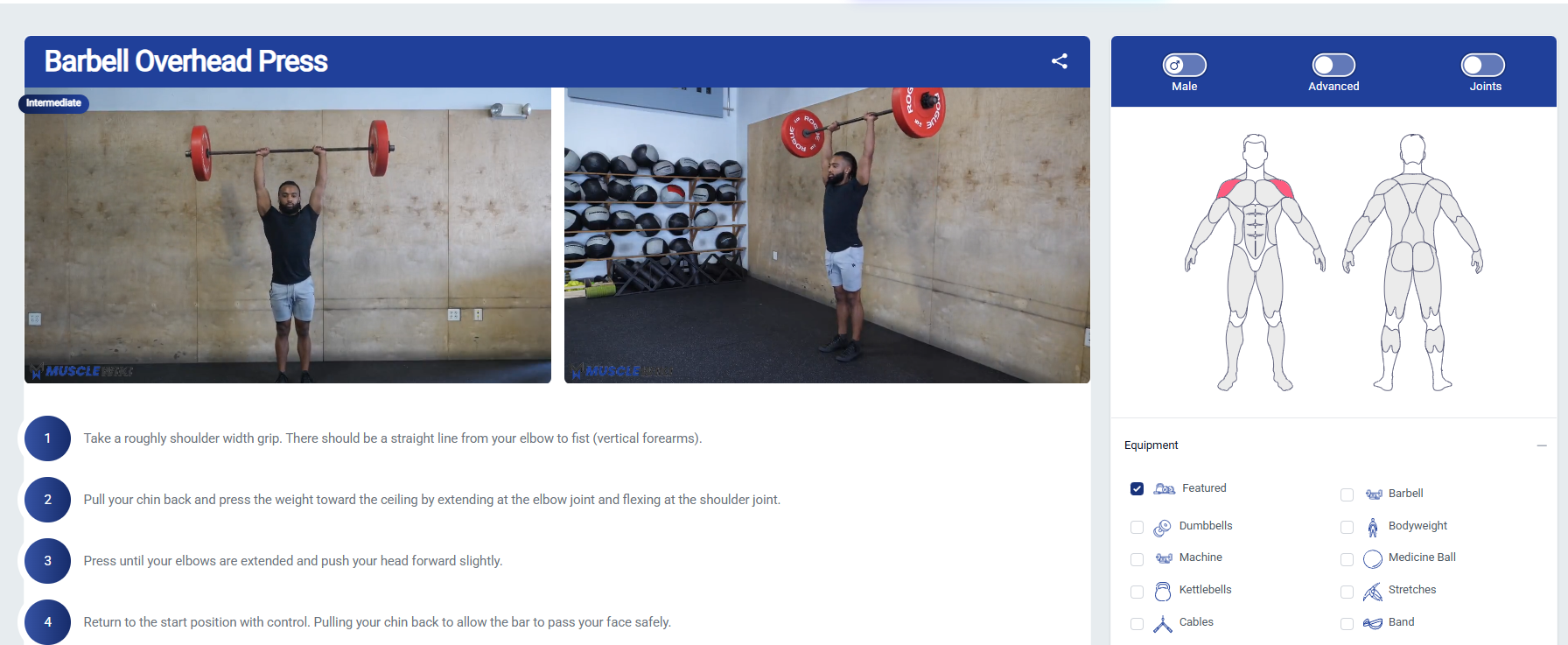Uncheck the Featured equipment checkbox
The width and height of the screenshot is (1568, 645).
pos(1137,488)
